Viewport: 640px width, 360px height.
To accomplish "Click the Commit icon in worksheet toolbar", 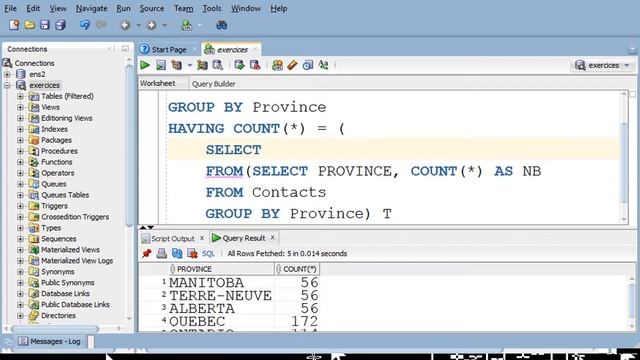I will point(240,65).
